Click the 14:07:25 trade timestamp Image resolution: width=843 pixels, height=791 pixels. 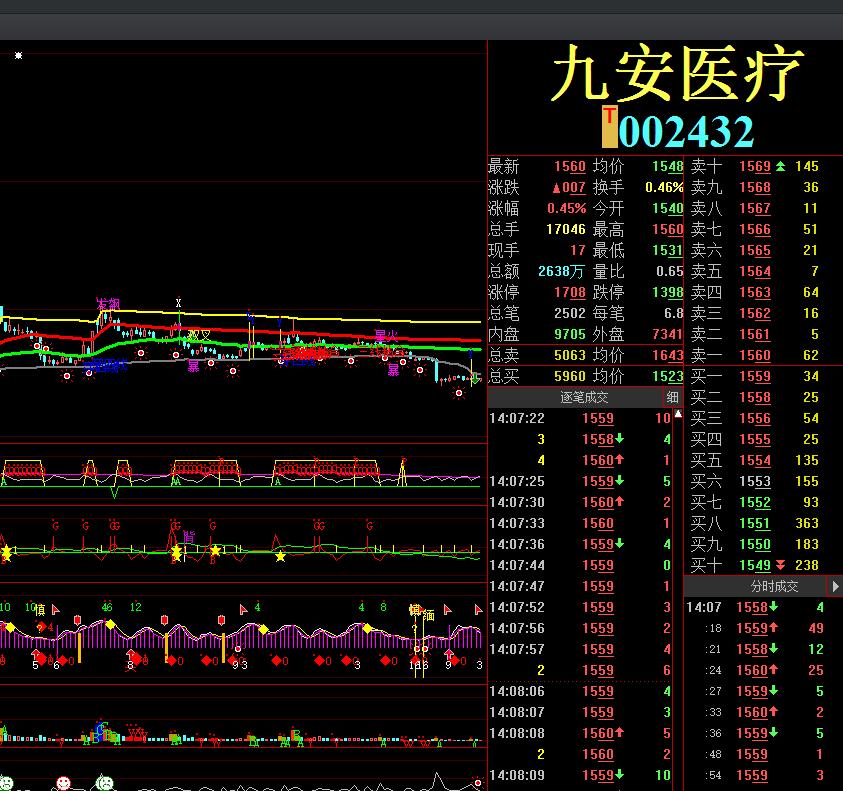click(517, 481)
